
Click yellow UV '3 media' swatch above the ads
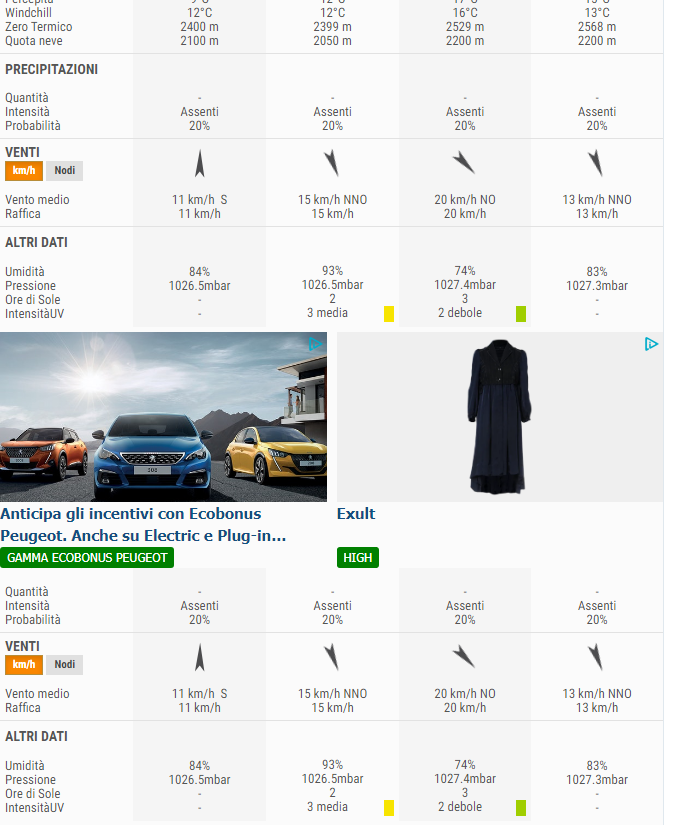(x=389, y=314)
